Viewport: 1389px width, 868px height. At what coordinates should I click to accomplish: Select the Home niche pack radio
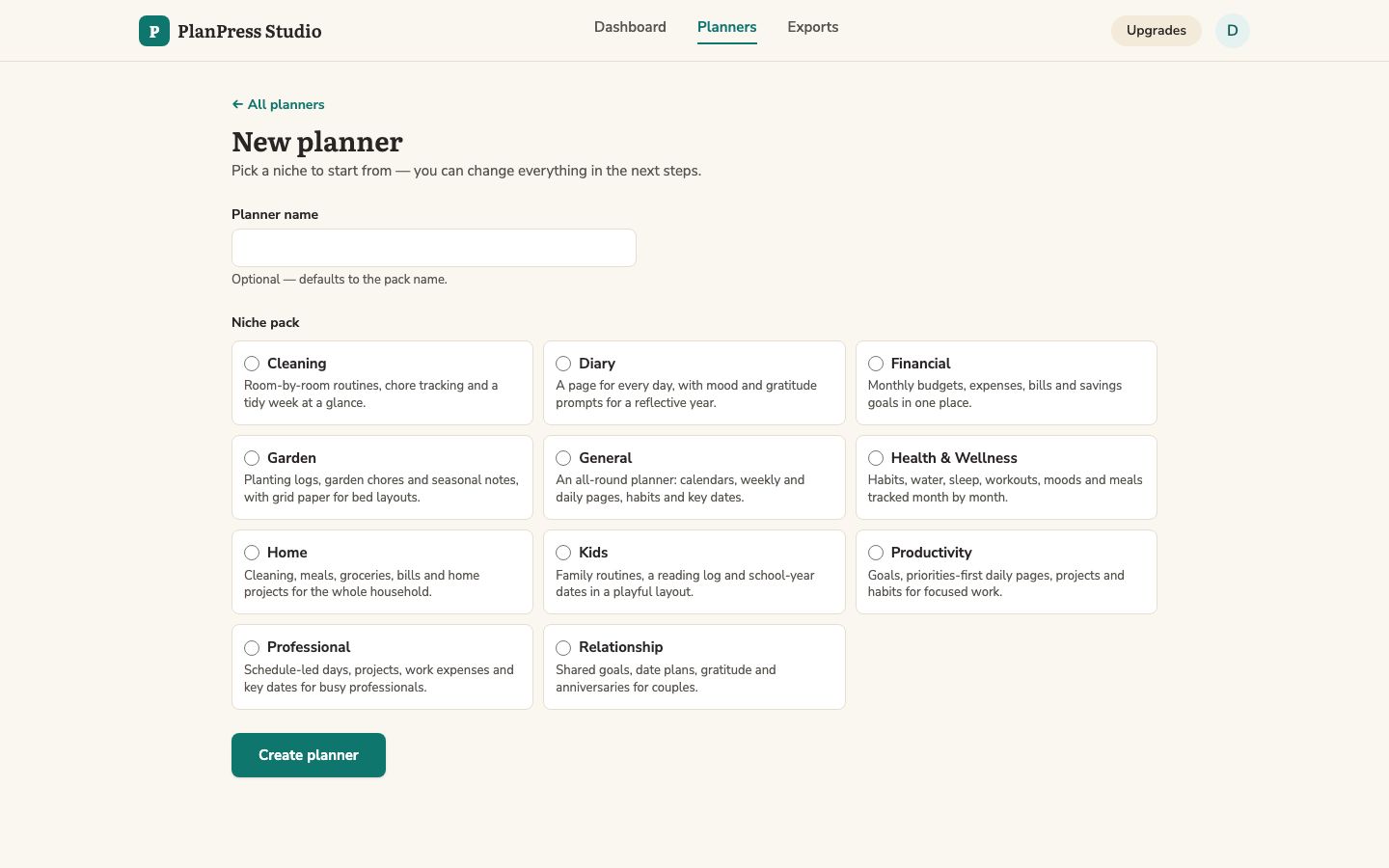252,553
